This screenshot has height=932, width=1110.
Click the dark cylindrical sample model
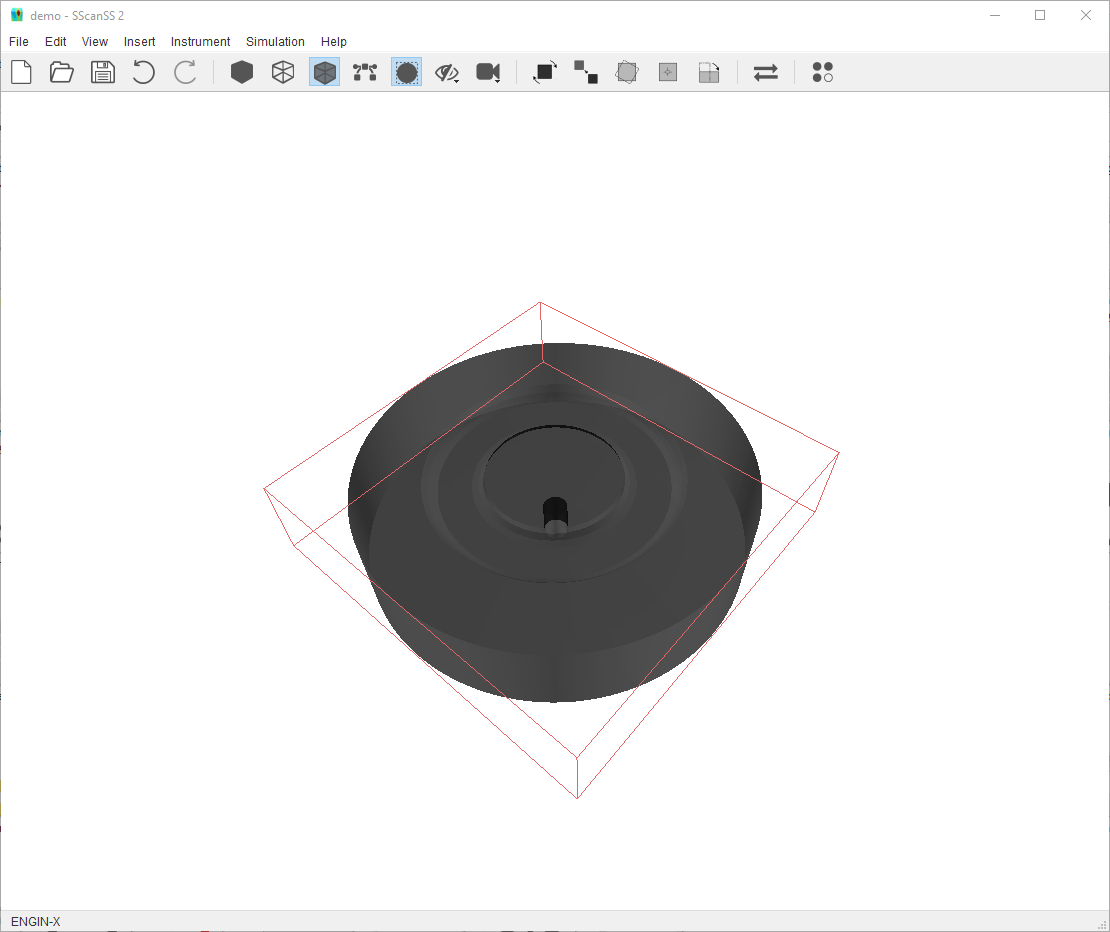click(x=554, y=523)
